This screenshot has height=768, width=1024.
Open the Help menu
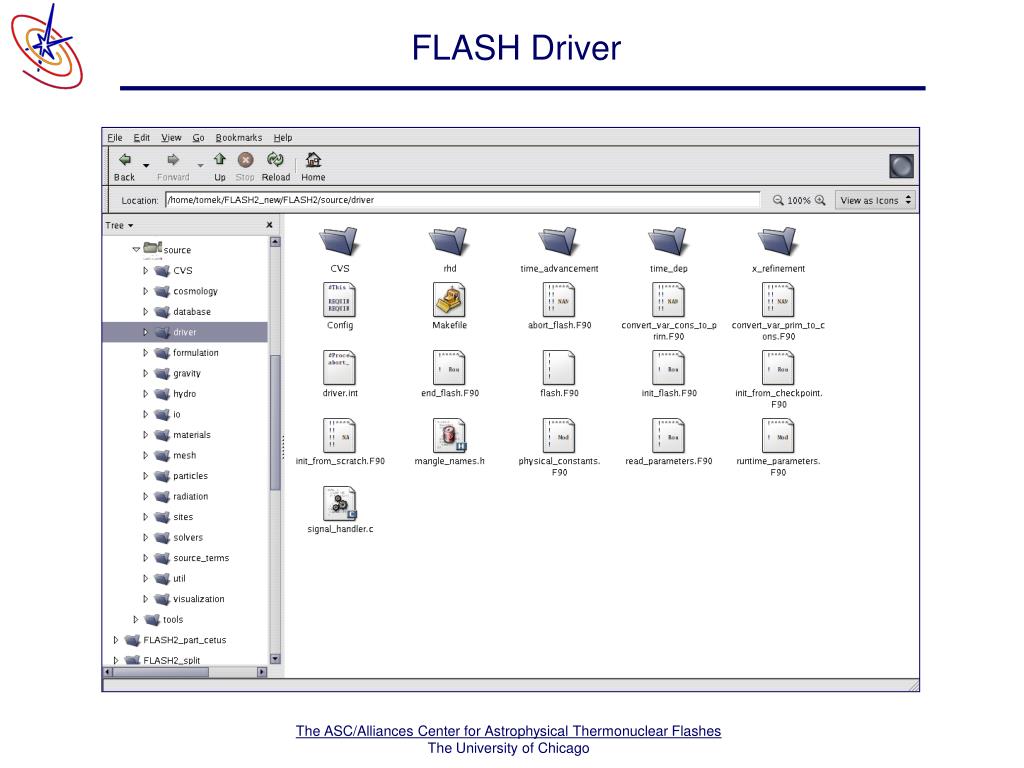pos(283,138)
